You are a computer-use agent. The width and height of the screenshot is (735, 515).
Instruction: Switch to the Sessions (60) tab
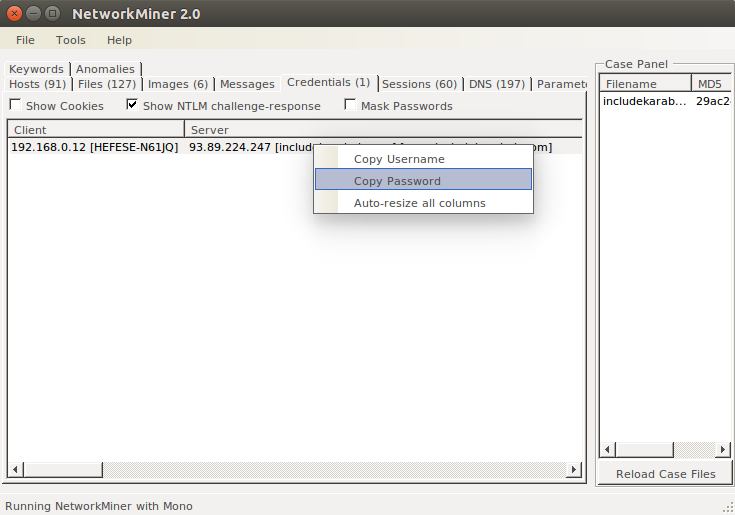(420, 84)
